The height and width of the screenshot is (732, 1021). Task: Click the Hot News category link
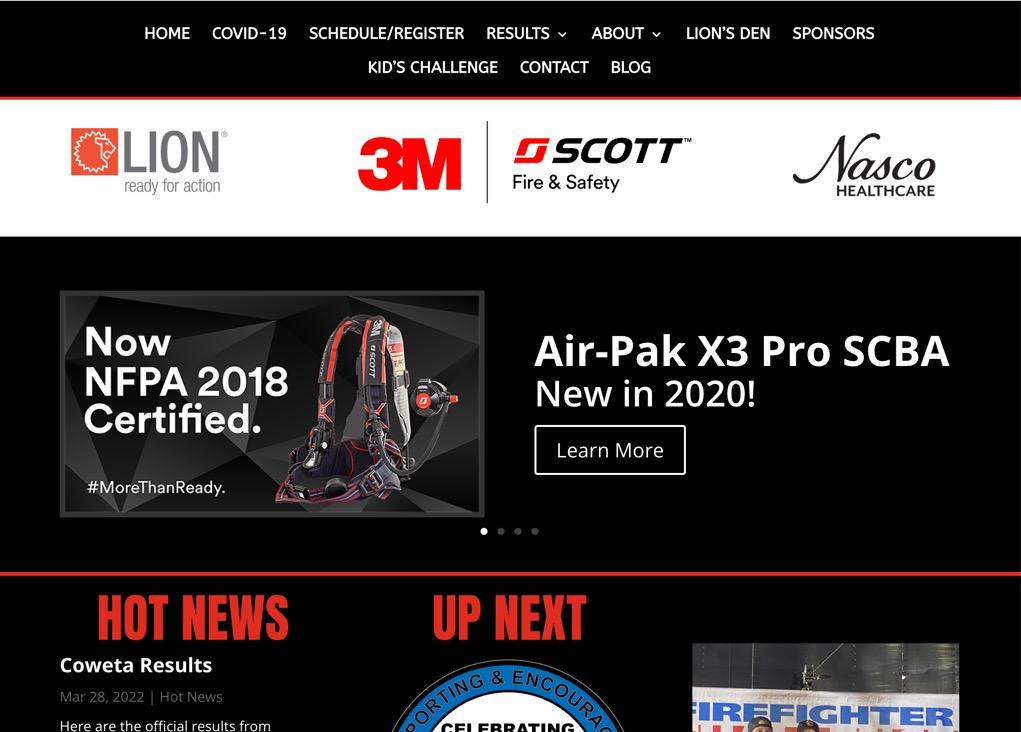tap(191, 697)
